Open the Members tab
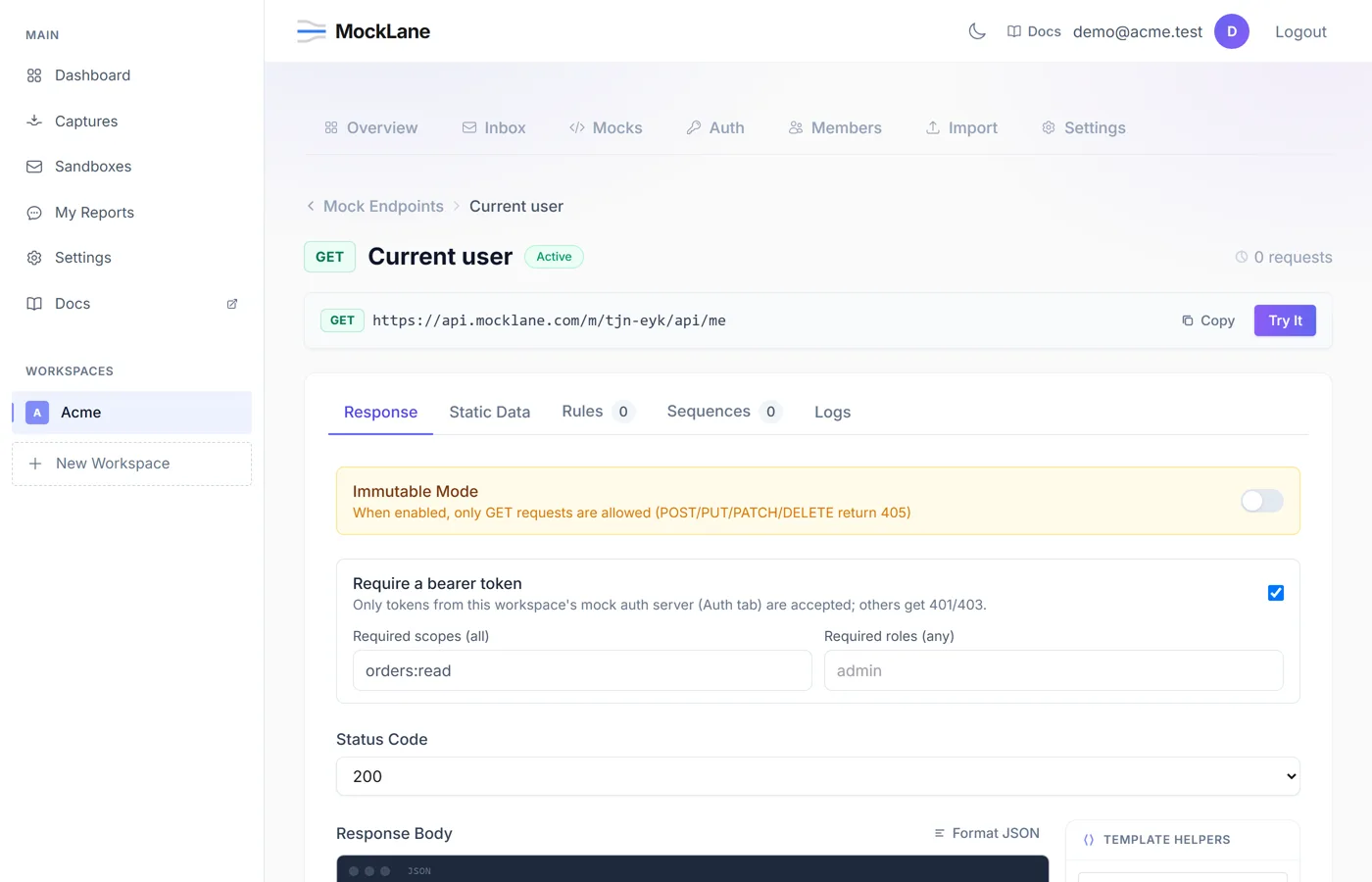The height and width of the screenshot is (882, 1372). (x=835, y=127)
